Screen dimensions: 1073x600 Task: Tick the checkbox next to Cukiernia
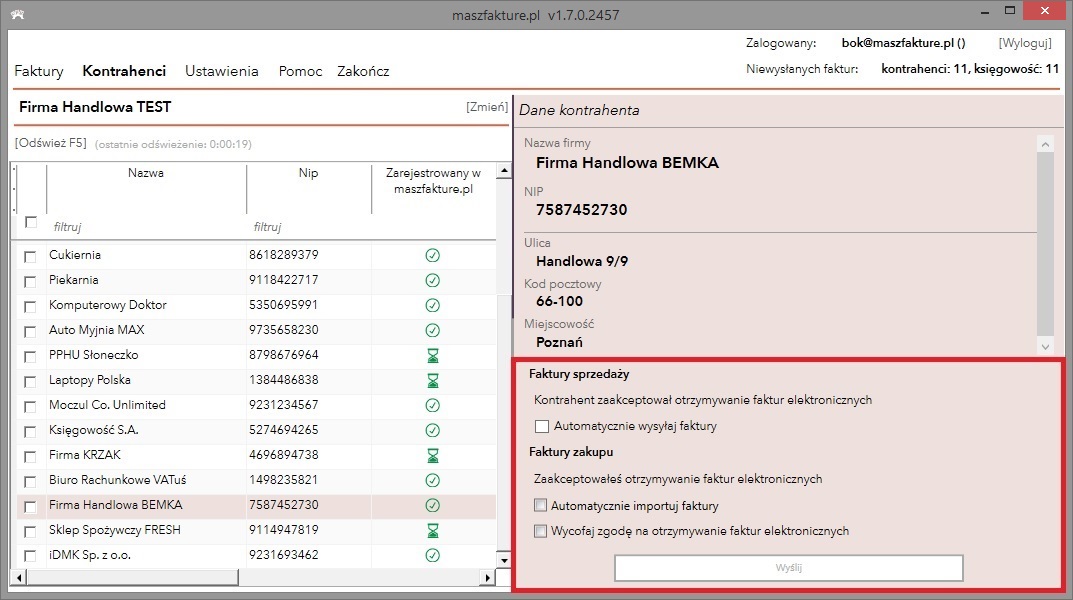click(30, 257)
